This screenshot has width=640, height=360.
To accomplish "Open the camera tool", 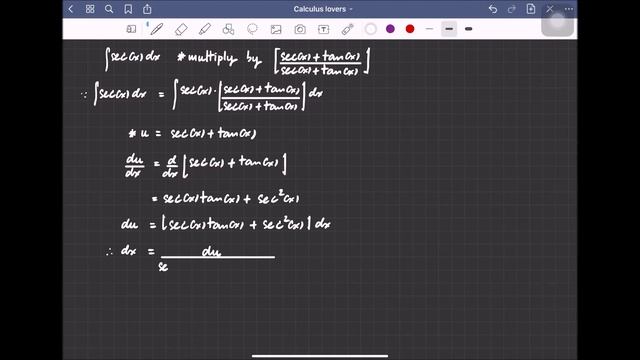I will point(300,29).
